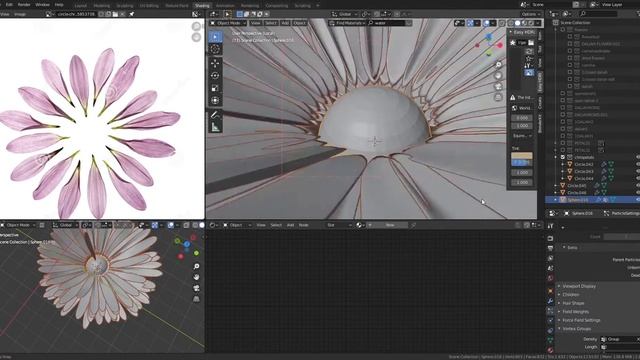Open the shading options dropdown arrow
This screenshot has height=360, width=640.
(538, 23)
